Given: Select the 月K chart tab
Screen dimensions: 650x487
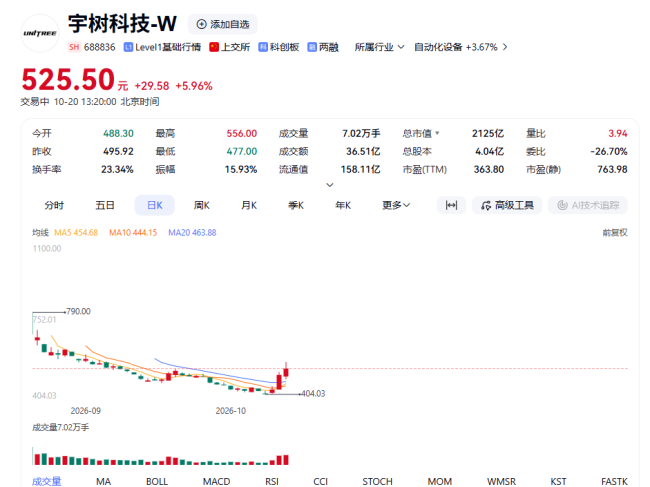Looking at the screenshot, I should click(249, 206).
